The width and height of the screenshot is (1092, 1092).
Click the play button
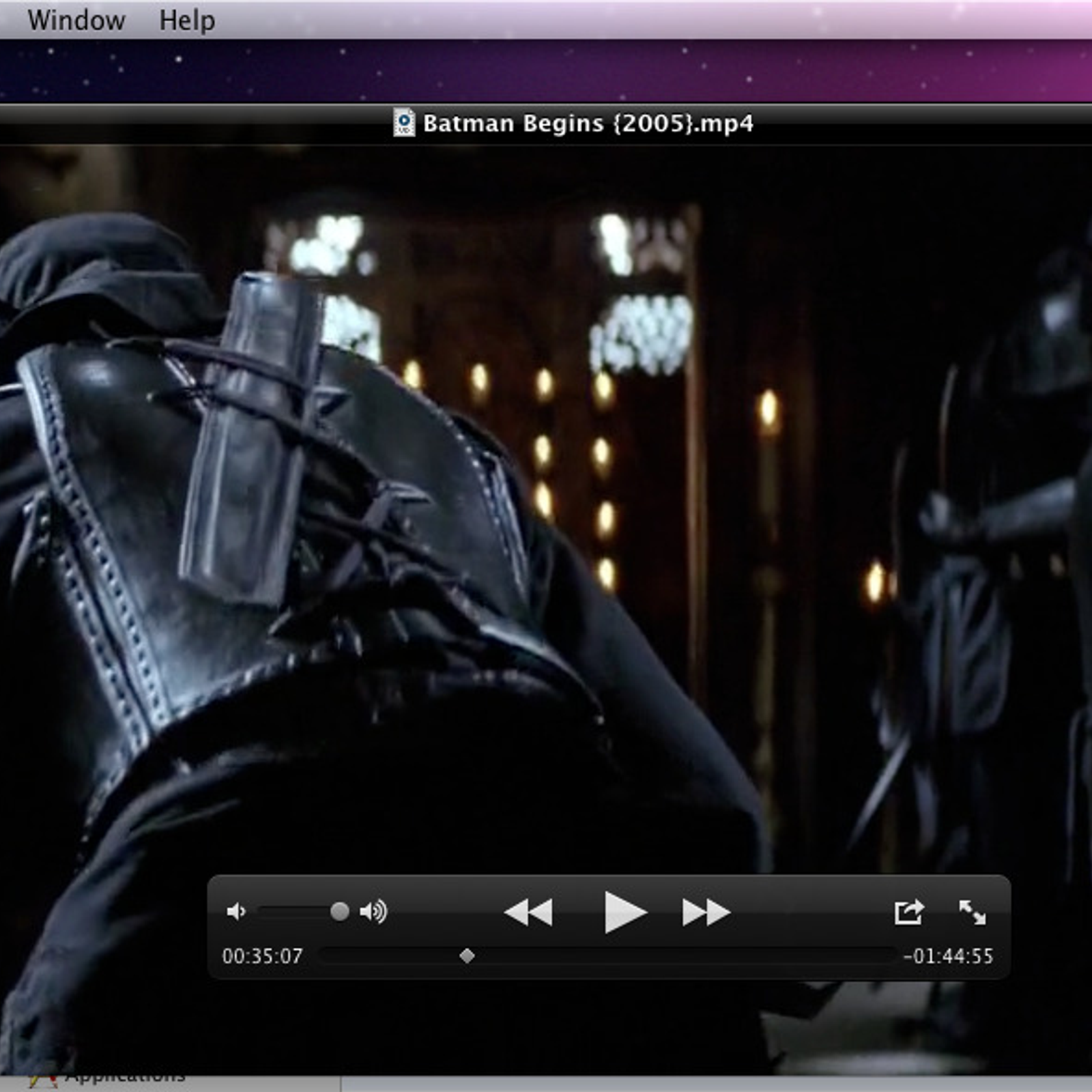coord(625,912)
